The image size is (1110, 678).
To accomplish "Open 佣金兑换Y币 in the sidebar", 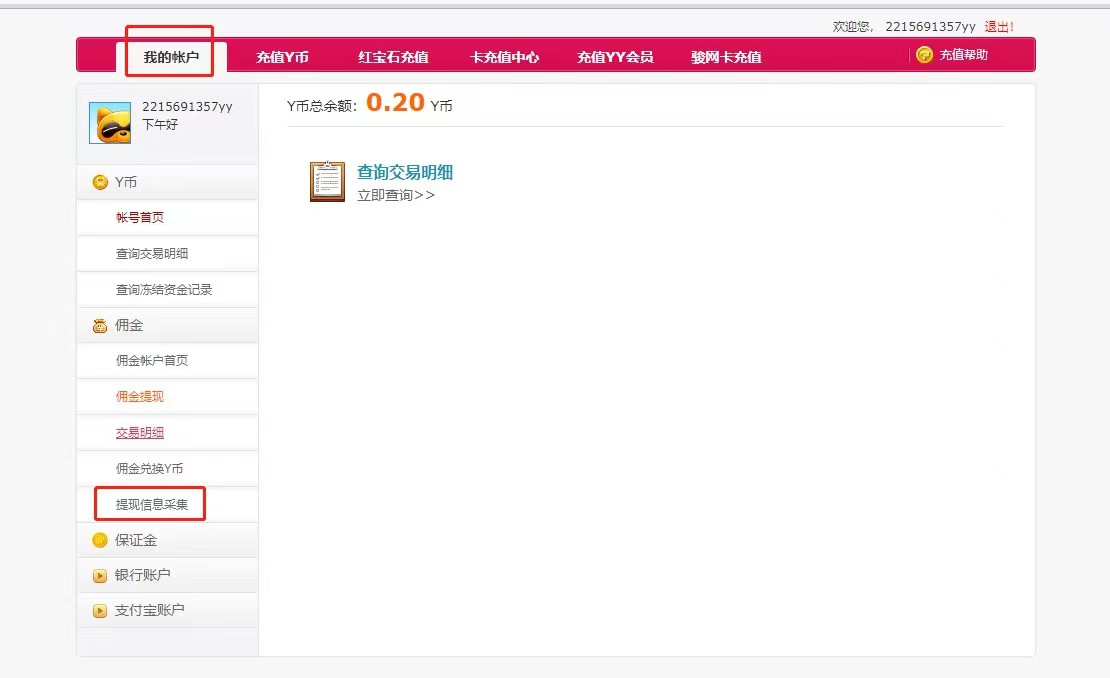I will (149, 469).
